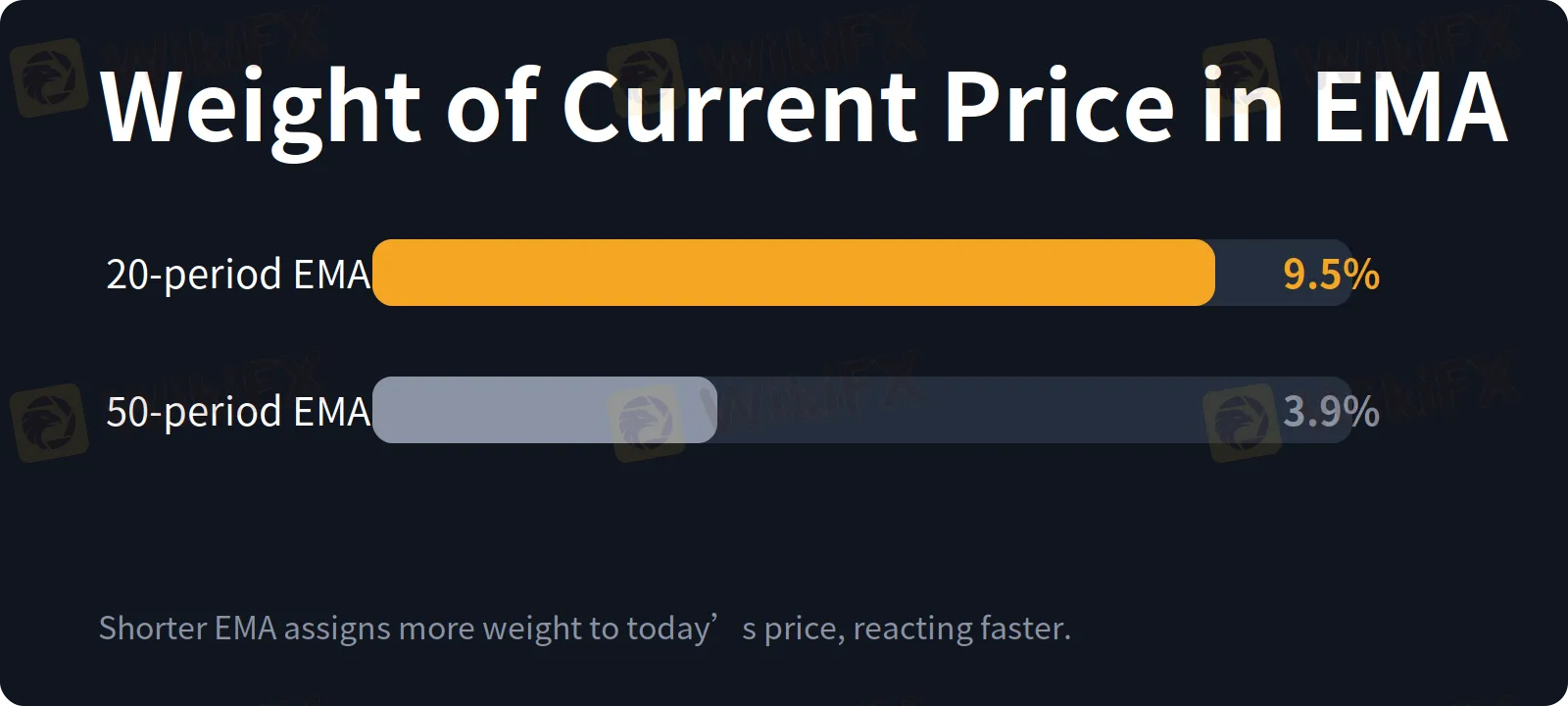Click the 20-period EMA label

238,275
